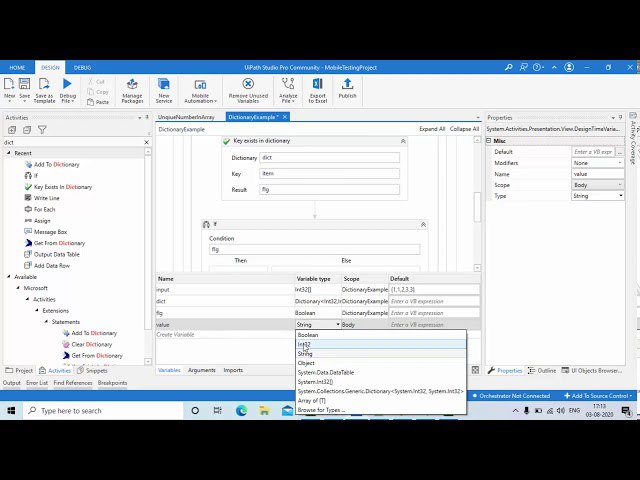Open the activities filter funnel icon
Screen dimensions: 640x480
tap(42, 130)
